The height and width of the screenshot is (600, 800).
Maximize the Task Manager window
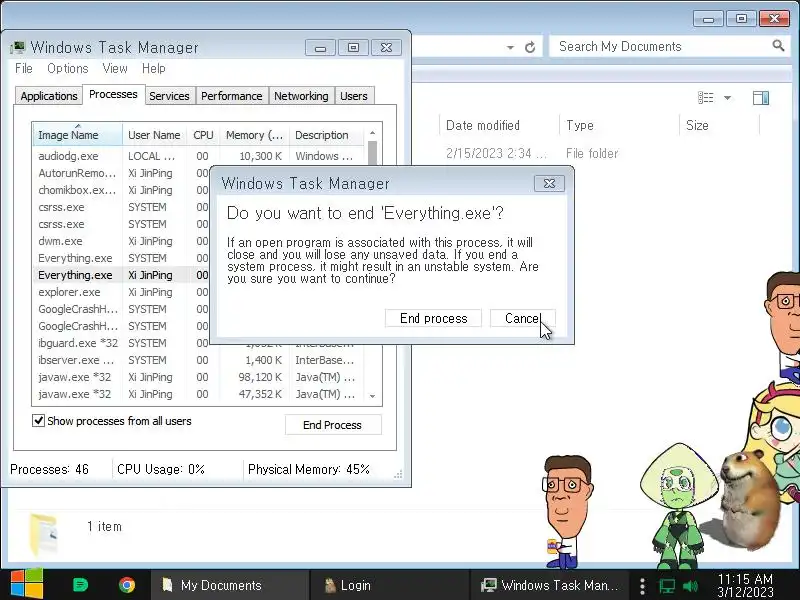click(x=353, y=48)
